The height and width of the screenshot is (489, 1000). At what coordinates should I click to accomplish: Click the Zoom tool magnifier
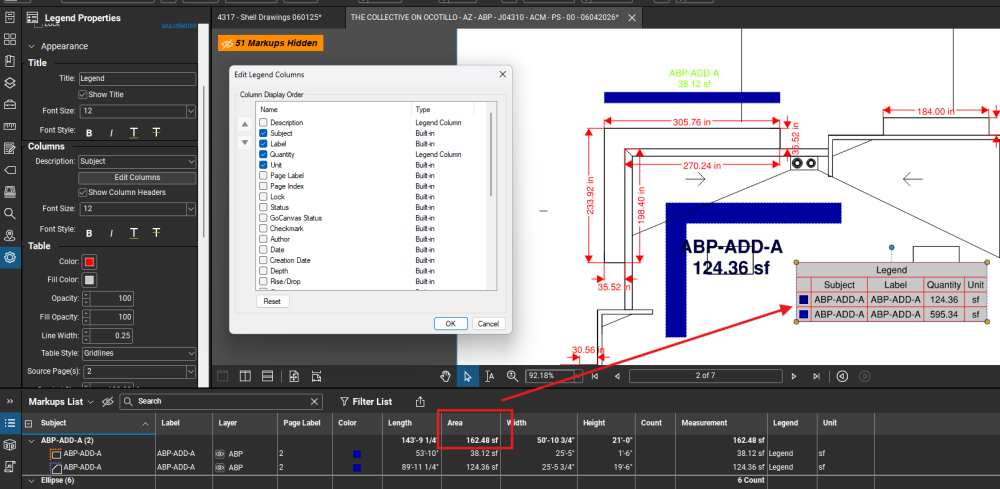[512, 376]
